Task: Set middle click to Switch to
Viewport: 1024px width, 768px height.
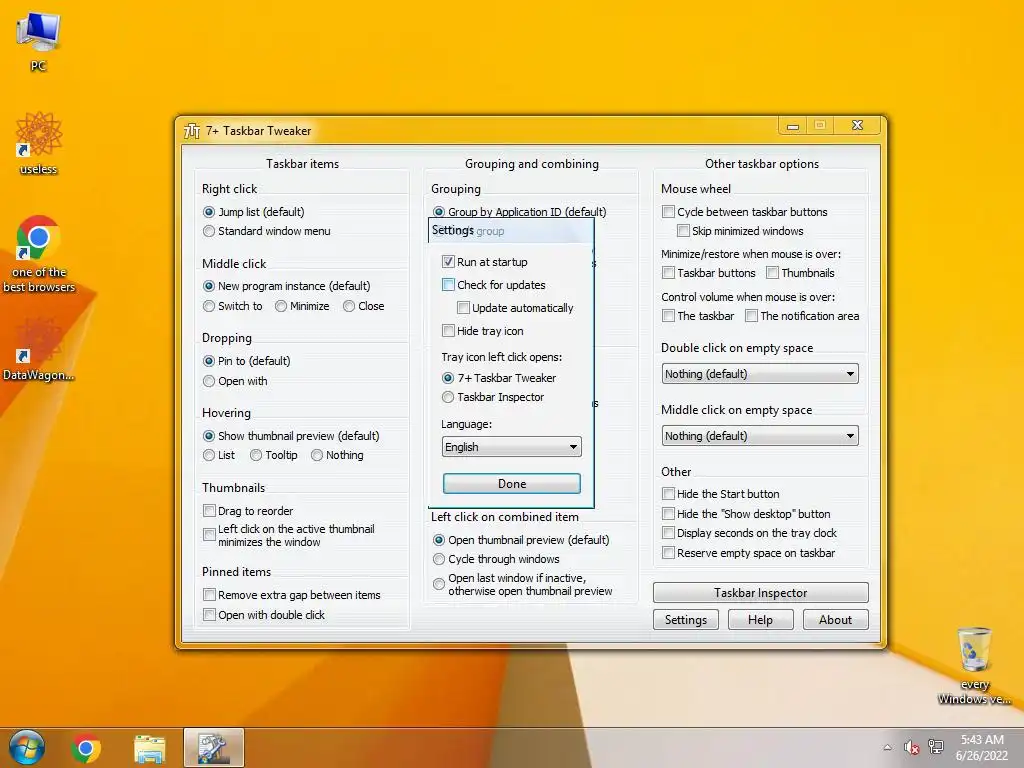Action: [x=209, y=306]
